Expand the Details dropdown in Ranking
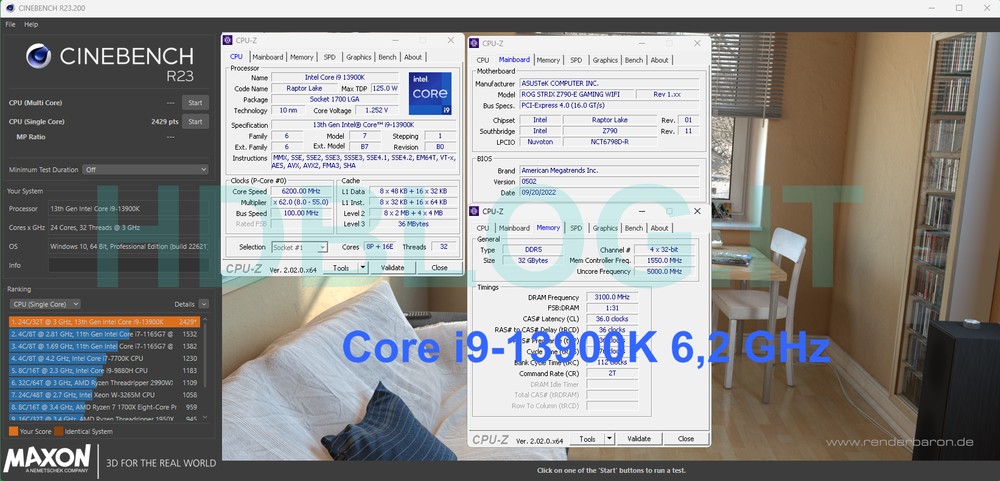The height and width of the screenshot is (481, 1000). [x=203, y=304]
